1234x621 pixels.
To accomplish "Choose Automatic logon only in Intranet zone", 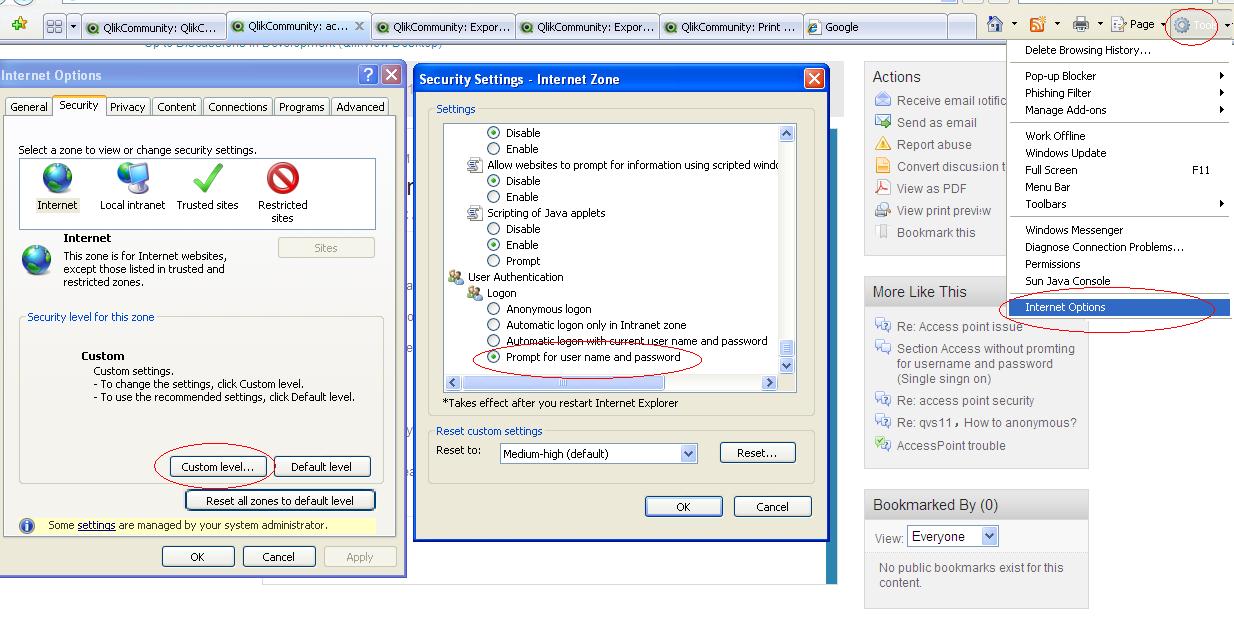I will point(493,325).
